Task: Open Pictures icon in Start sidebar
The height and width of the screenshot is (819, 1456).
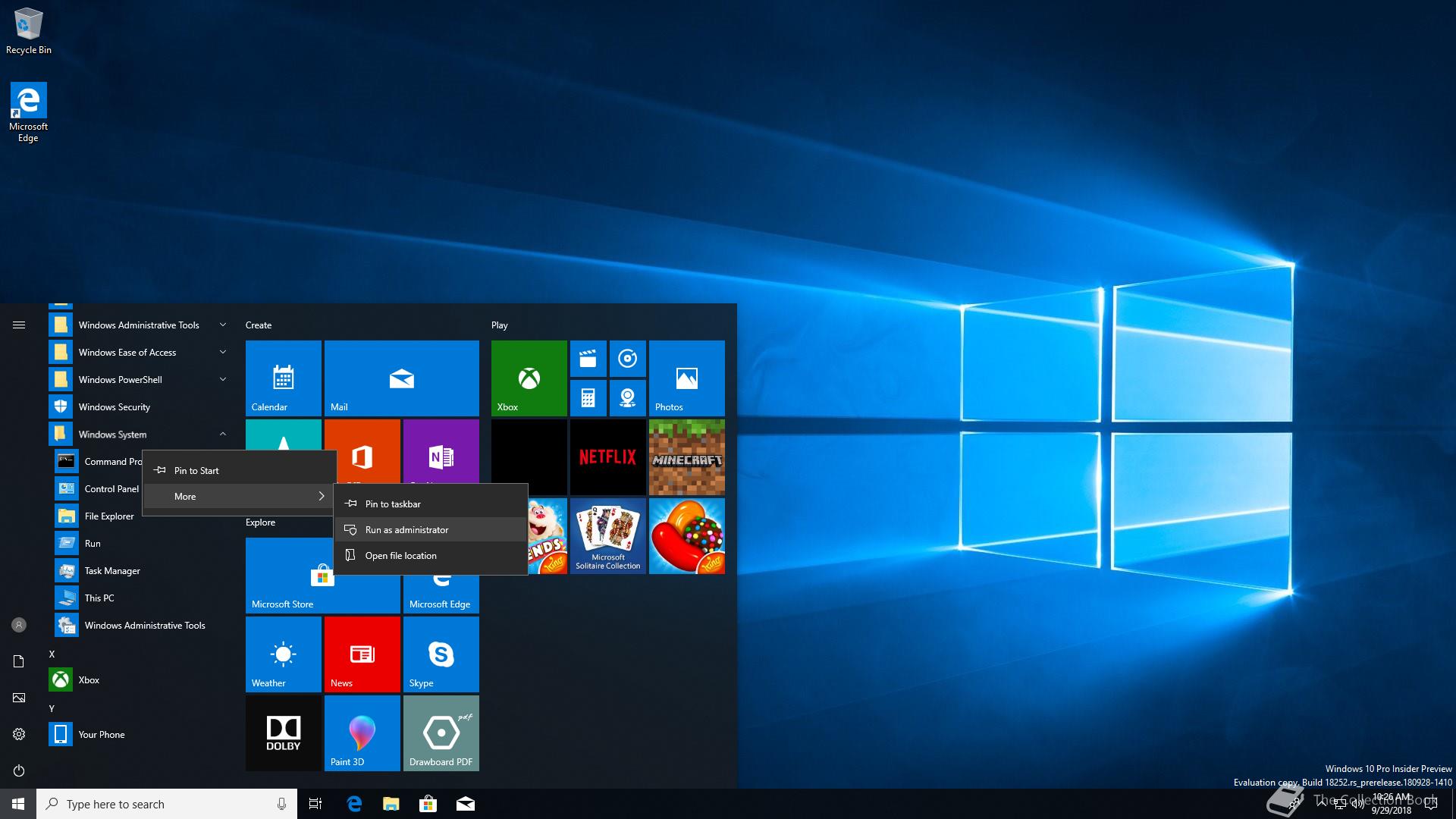Action: tap(19, 698)
